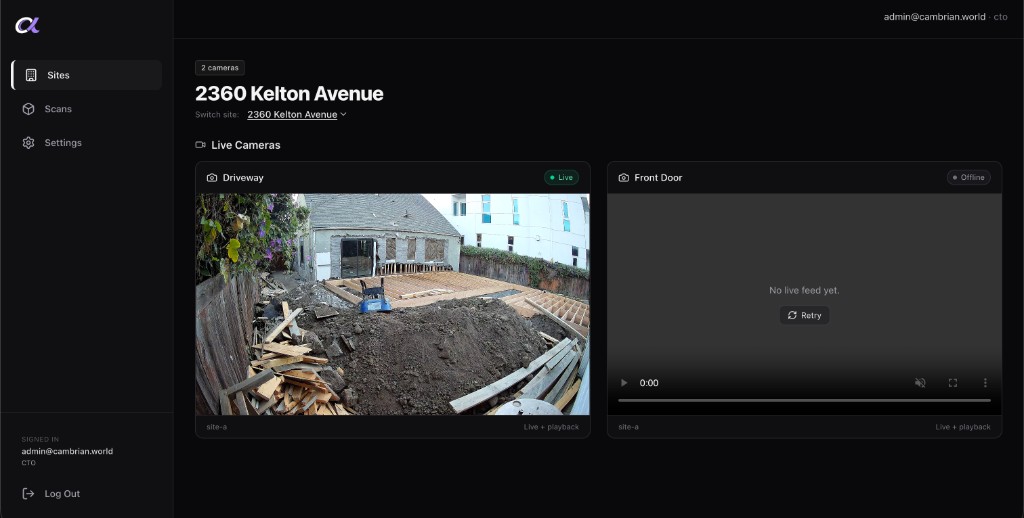Click the 2360 Kelton Avenue heading
1024x518 pixels.
(289, 93)
